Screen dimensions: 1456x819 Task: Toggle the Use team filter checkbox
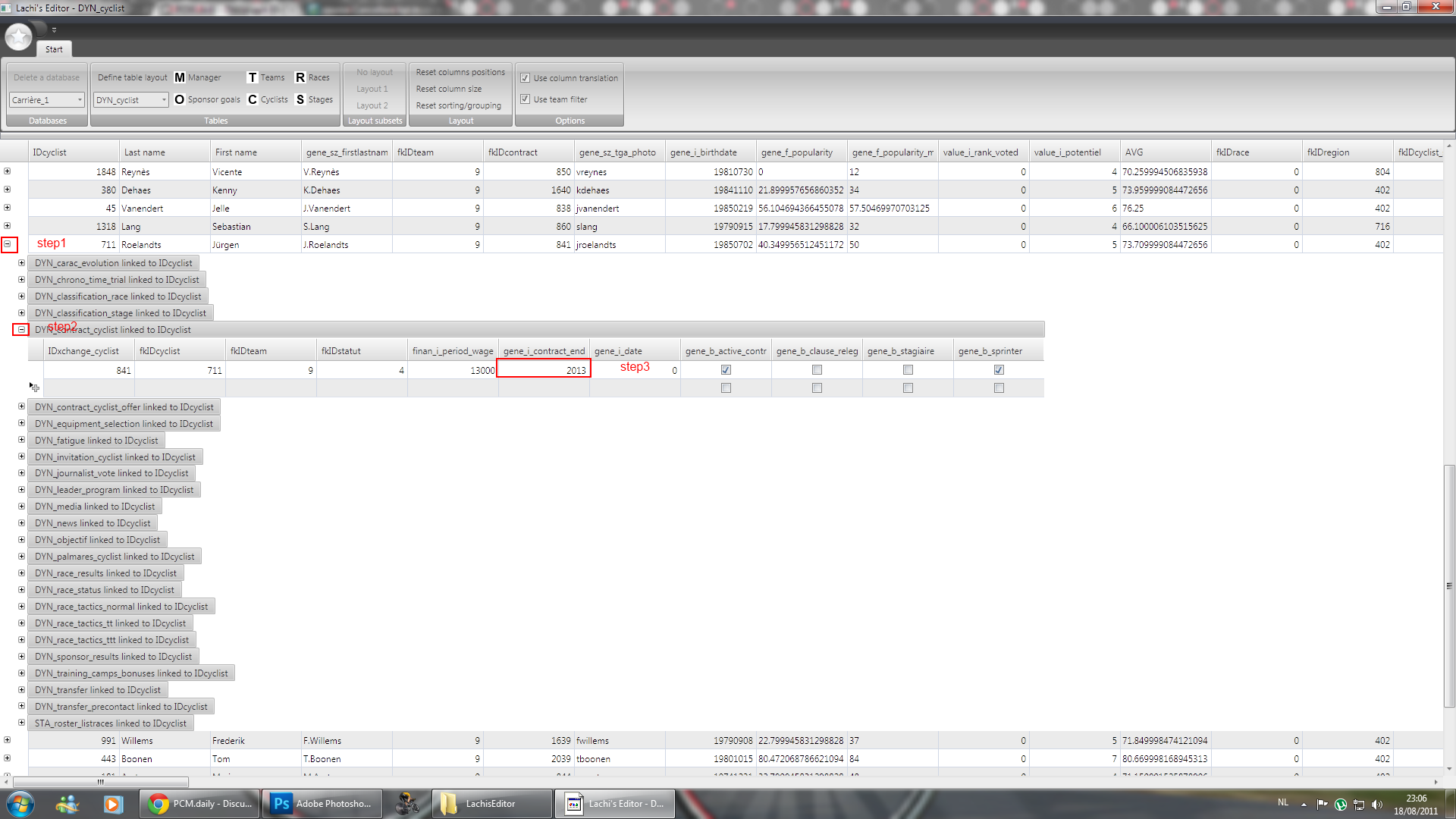[x=525, y=99]
